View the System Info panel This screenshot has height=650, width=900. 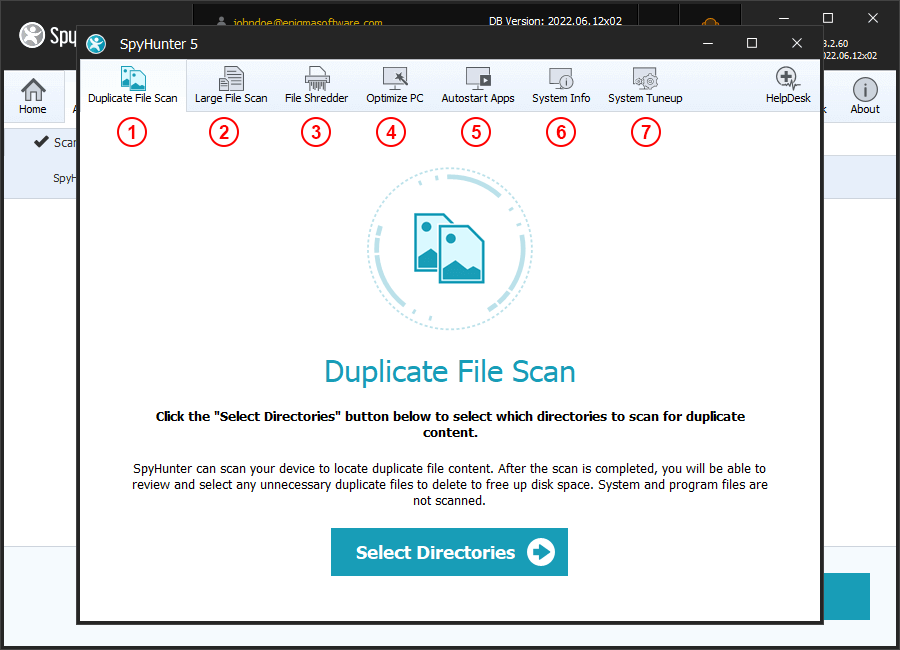[x=560, y=85]
